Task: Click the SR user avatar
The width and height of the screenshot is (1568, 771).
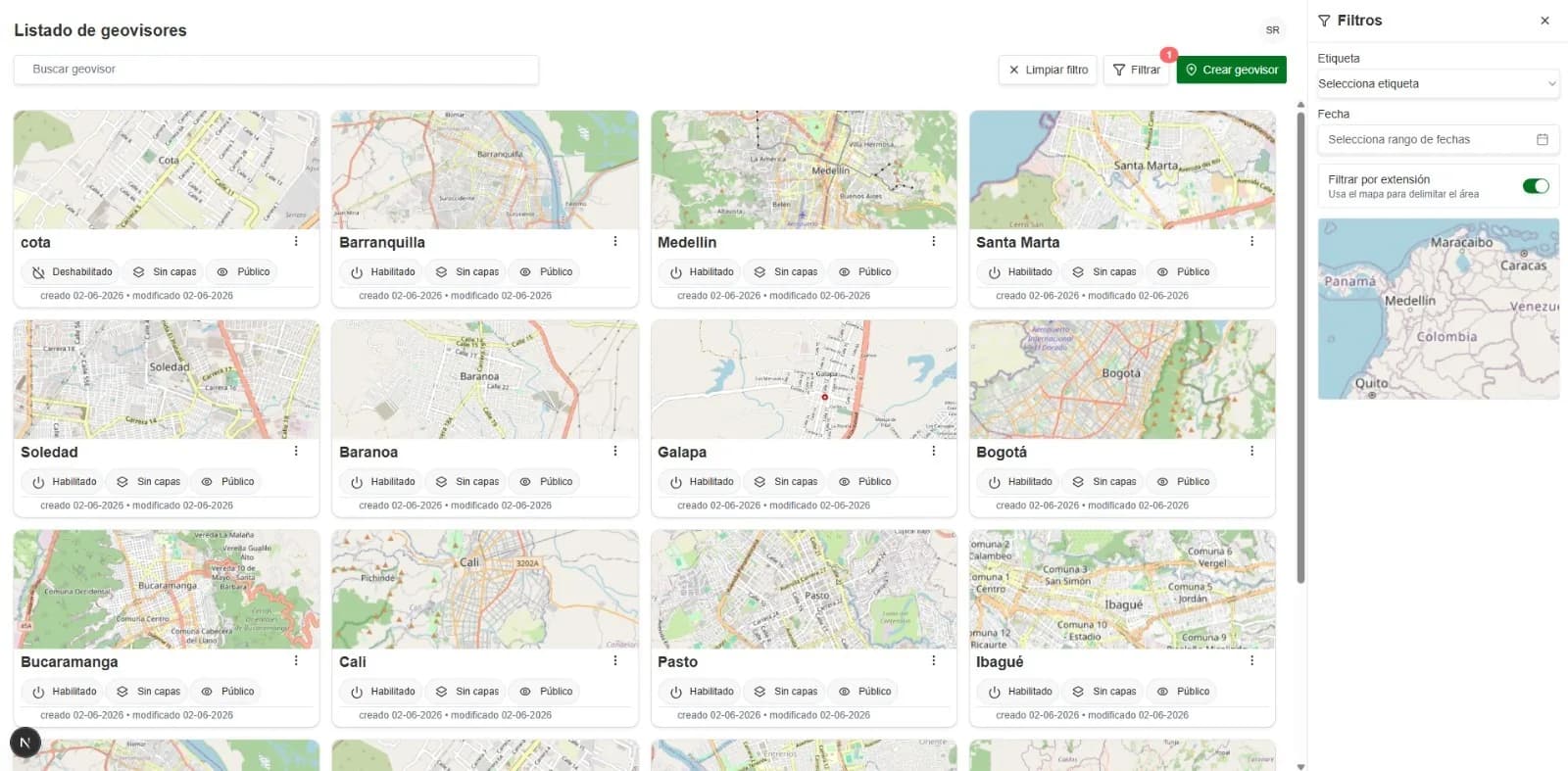Action: (1272, 30)
